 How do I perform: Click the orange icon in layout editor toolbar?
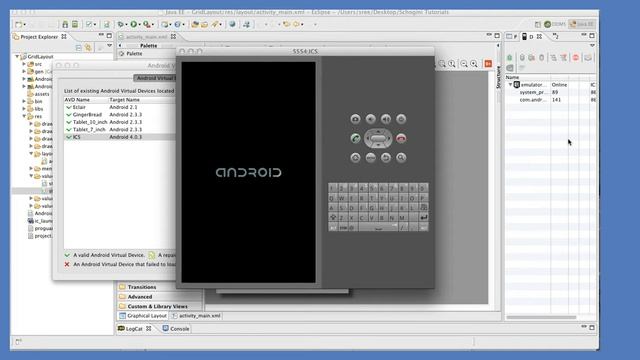(488, 64)
